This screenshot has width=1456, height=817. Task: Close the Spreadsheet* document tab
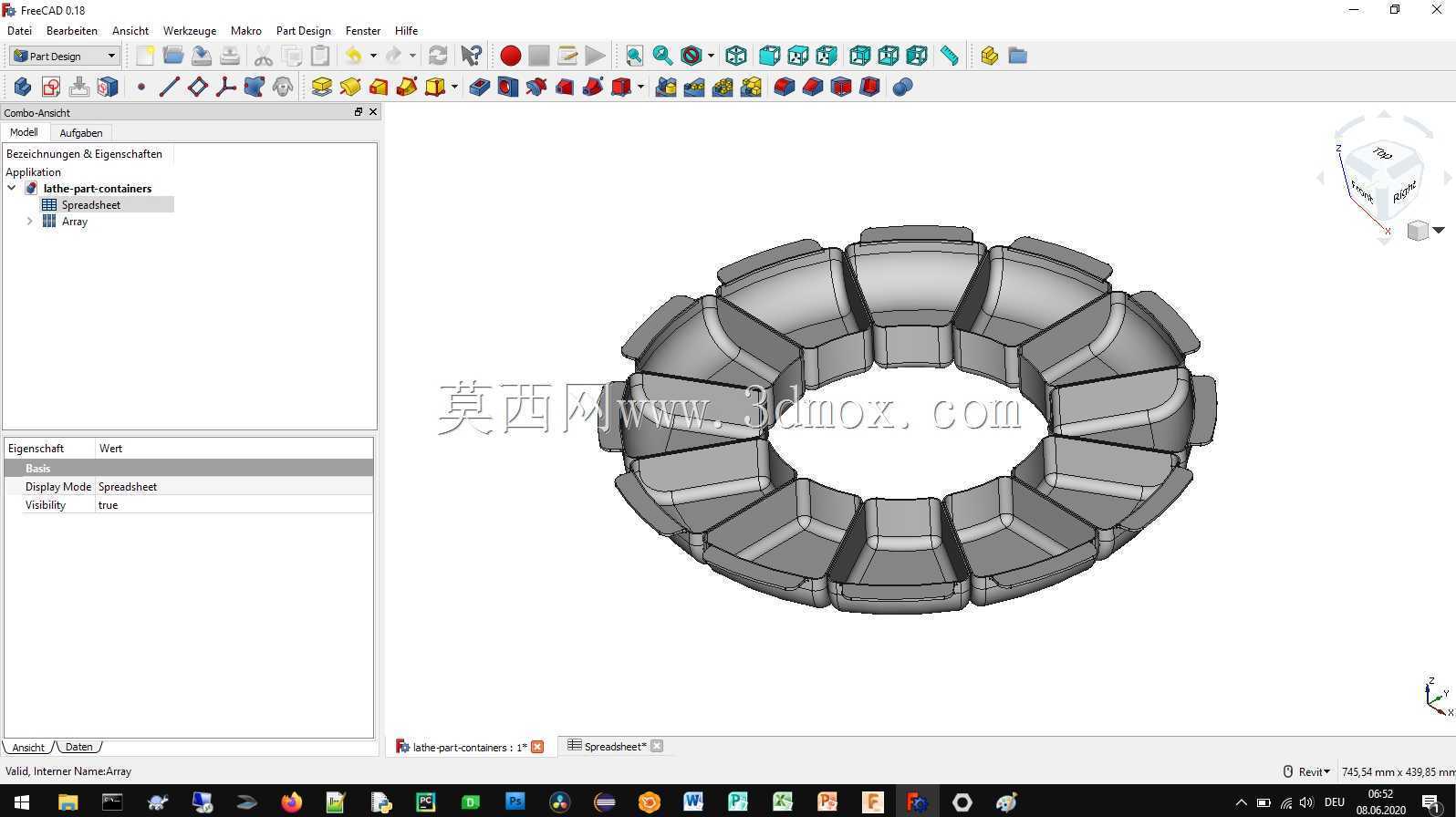pyautogui.click(x=657, y=746)
